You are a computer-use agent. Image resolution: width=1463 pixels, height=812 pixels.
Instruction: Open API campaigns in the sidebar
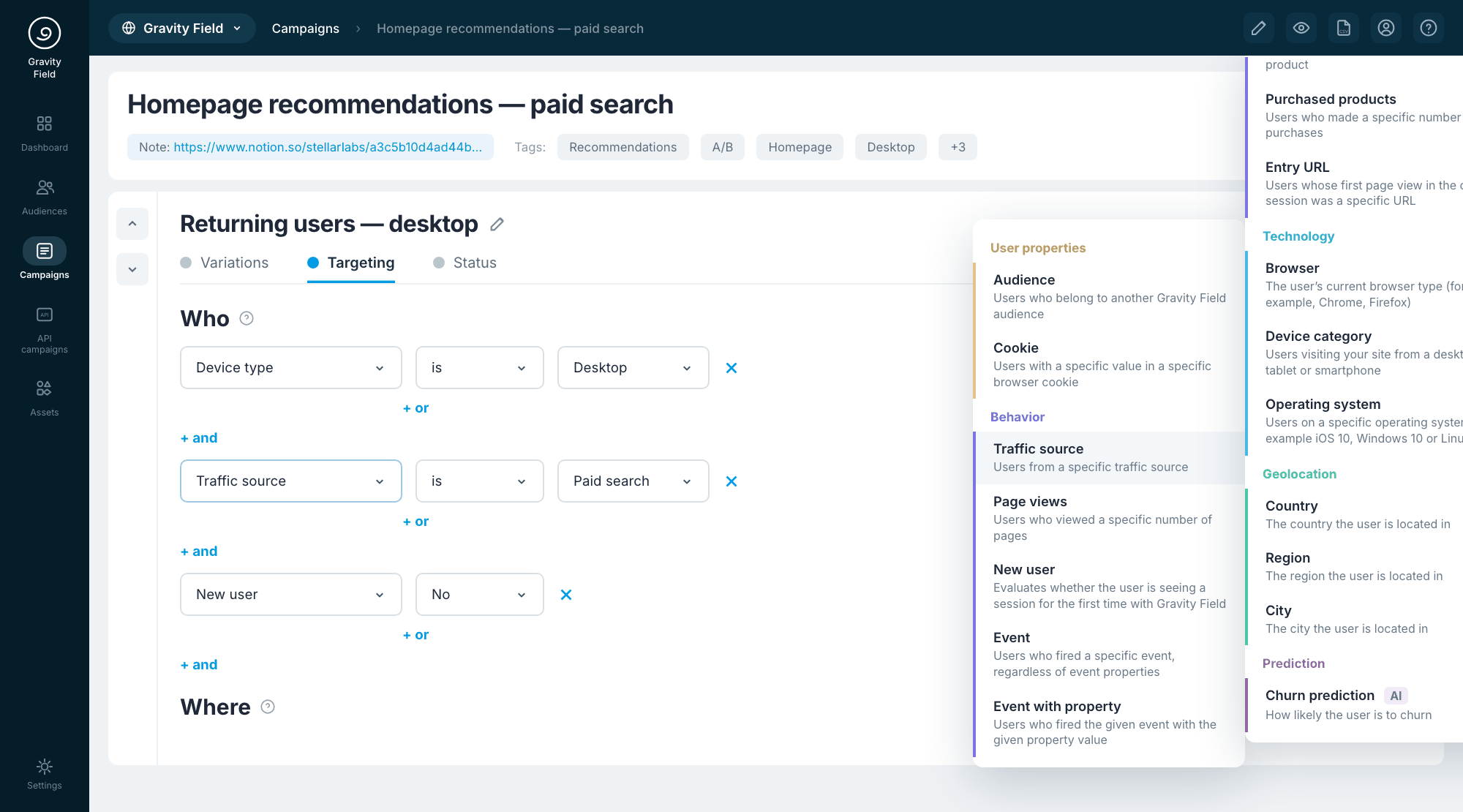coord(45,330)
